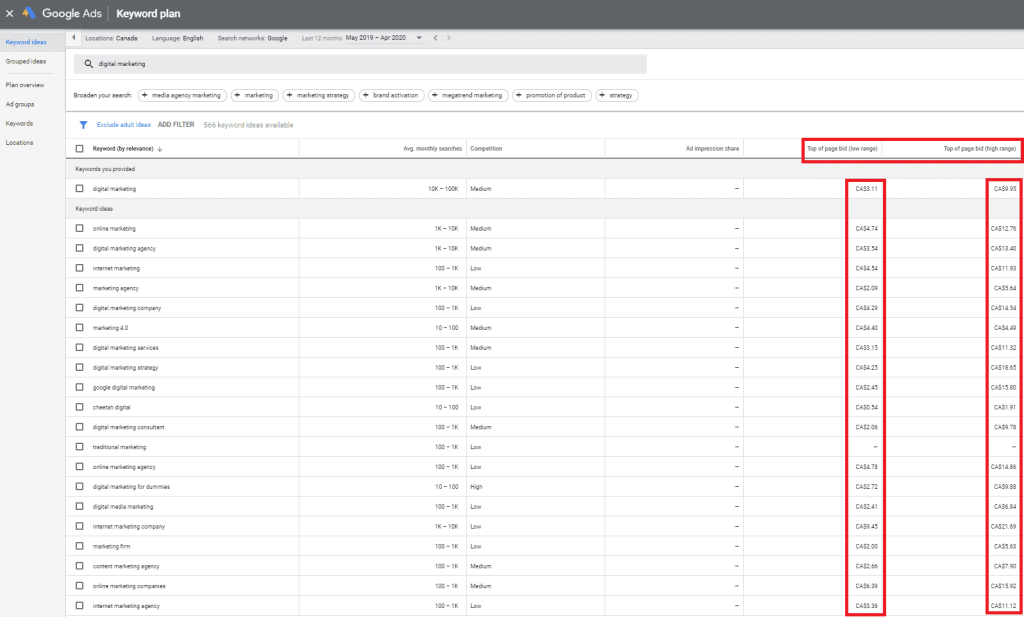Add 'megatrend marketing' suggestion chip
Viewport: 1024px width, 617px height.
[x=468, y=95]
